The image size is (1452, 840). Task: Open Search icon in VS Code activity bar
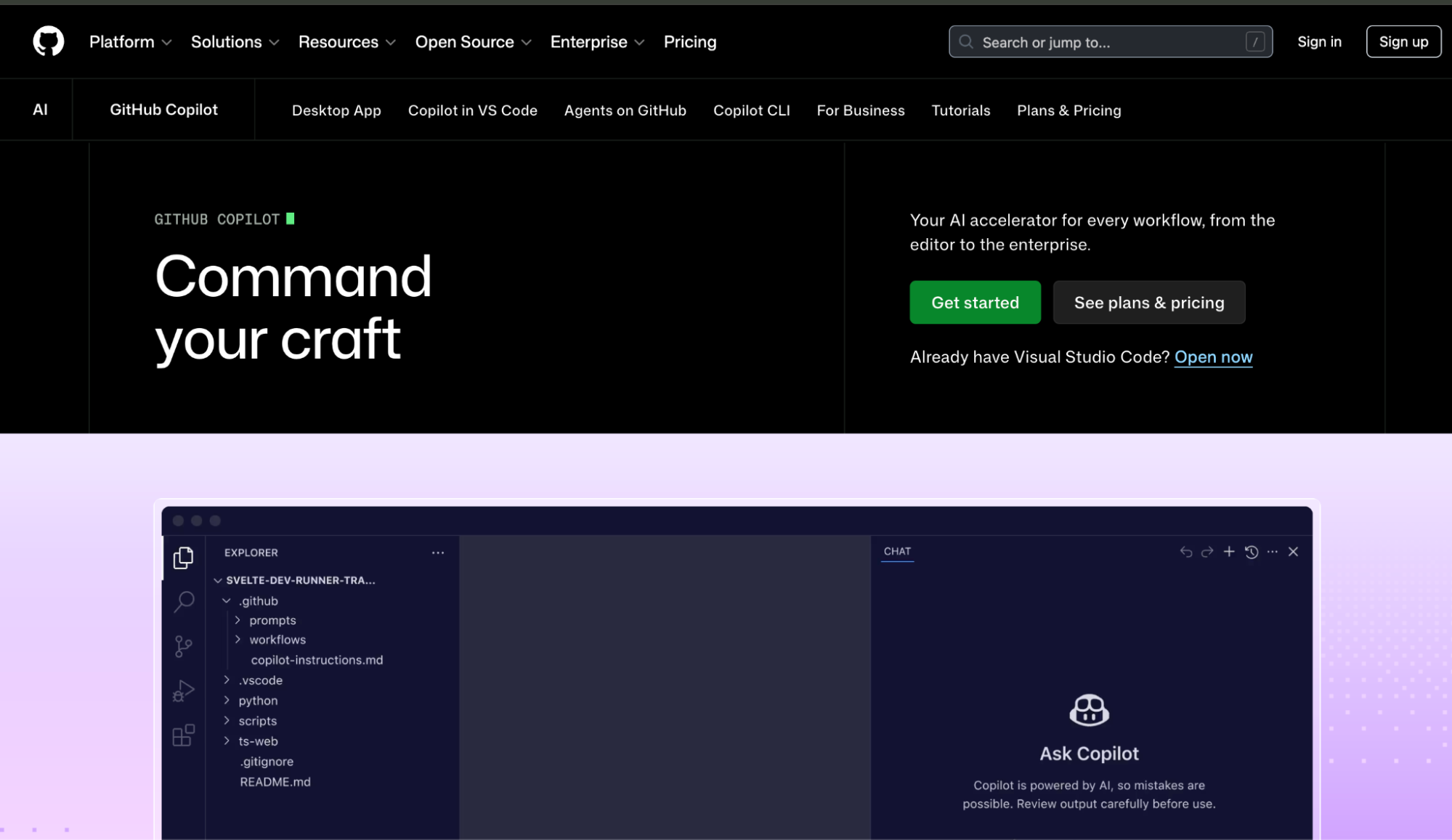(x=184, y=602)
